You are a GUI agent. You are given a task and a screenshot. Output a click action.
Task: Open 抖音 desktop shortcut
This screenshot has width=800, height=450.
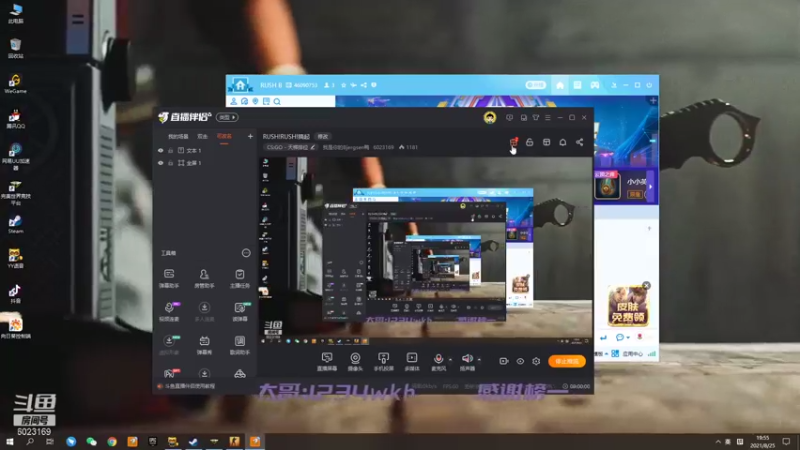point(15,294)
